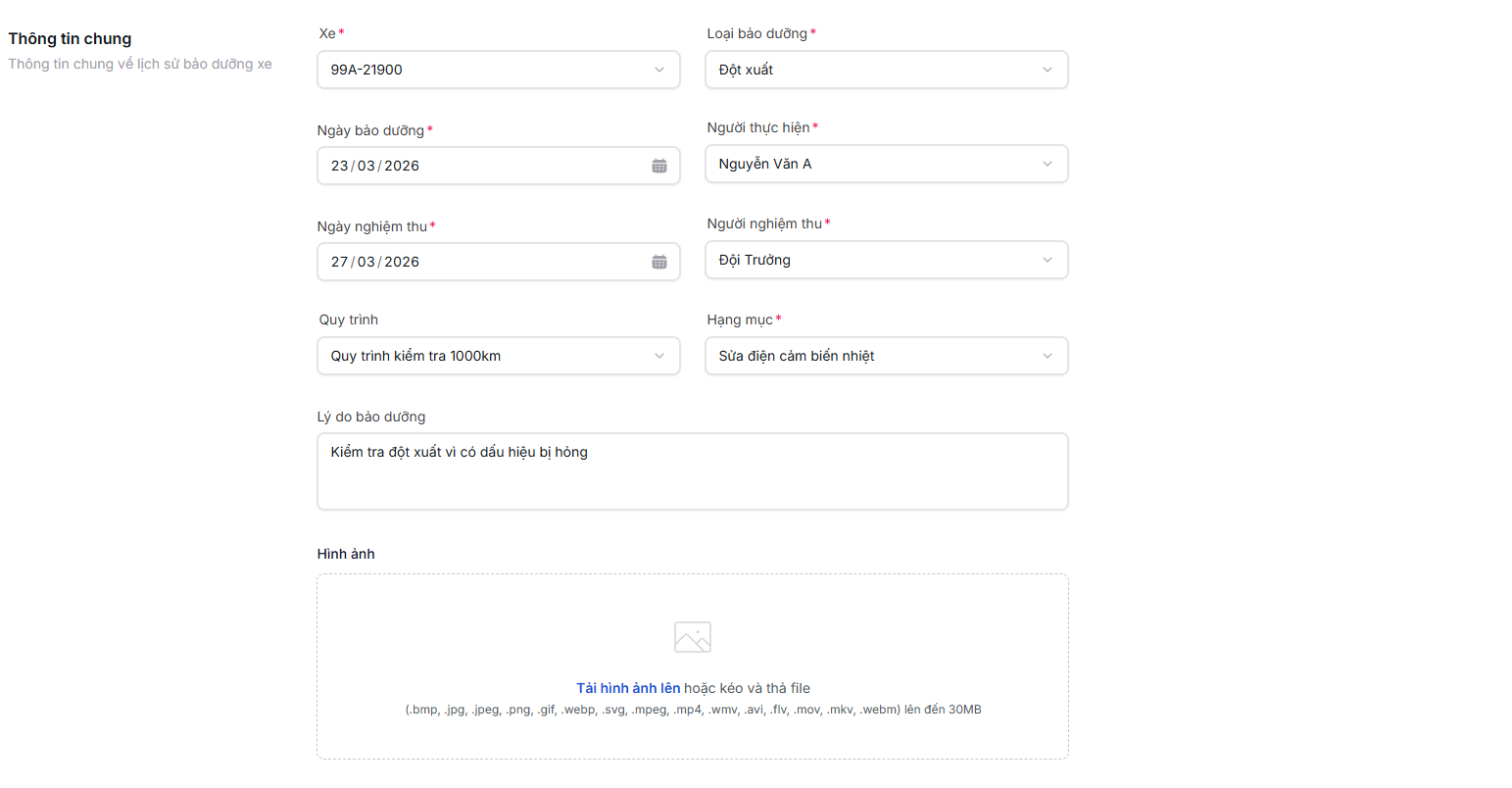Click the Hình ảnh section label
Screen dimensions: 1512x788
(346, 554)
